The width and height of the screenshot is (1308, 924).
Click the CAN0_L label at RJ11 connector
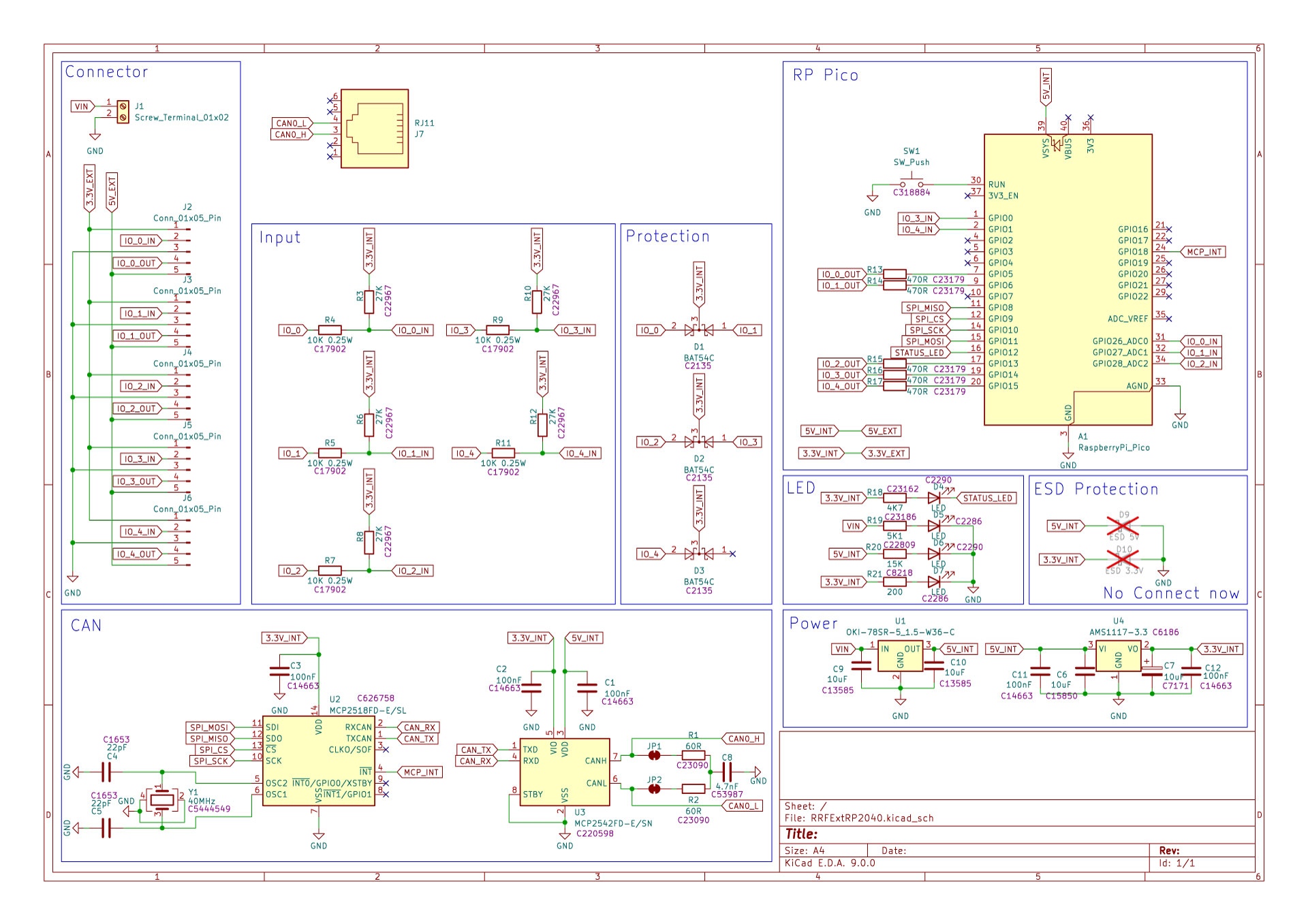pyautogui.click(x=292, y=123)
